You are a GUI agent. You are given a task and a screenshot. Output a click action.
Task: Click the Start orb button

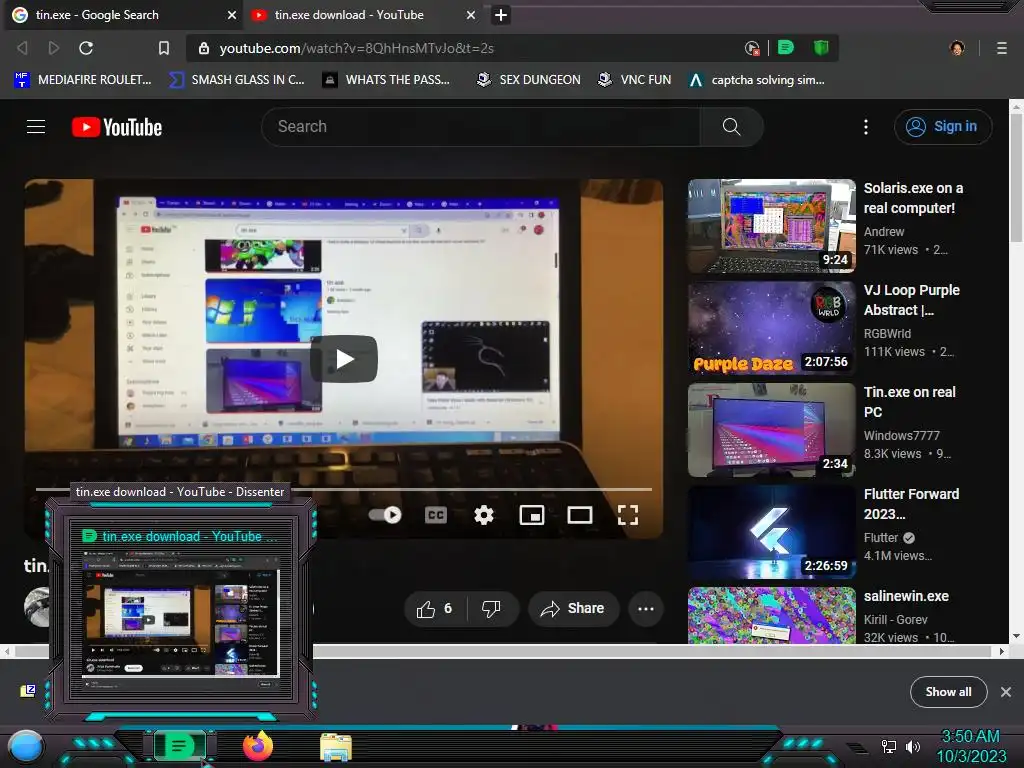tap(26, 746)
